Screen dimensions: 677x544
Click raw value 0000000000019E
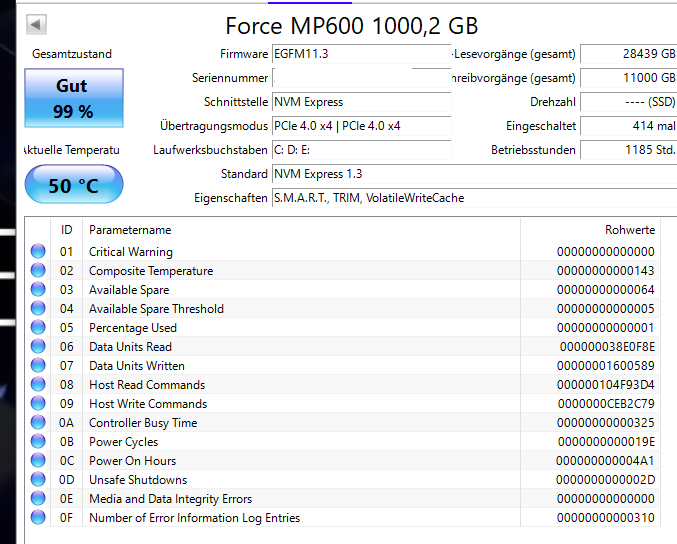[x=606, y=442]
